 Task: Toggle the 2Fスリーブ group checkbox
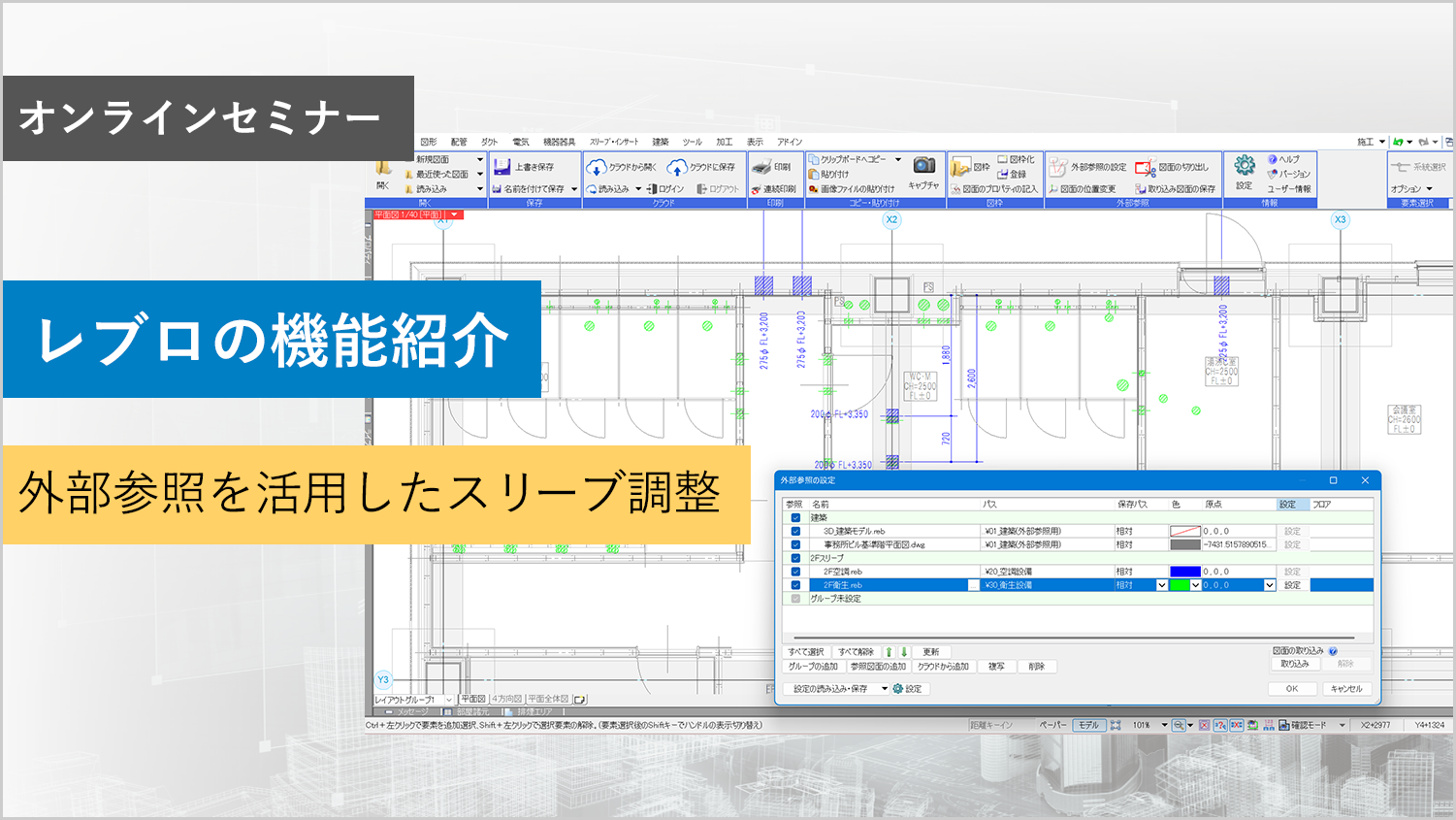(795, 558)
